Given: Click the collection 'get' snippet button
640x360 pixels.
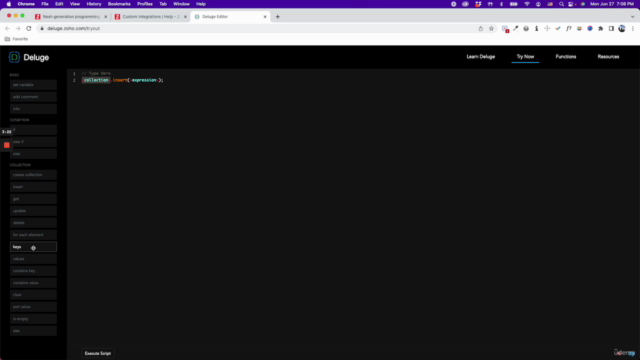Looking at the screenshot, I should (x=33, y=199).
